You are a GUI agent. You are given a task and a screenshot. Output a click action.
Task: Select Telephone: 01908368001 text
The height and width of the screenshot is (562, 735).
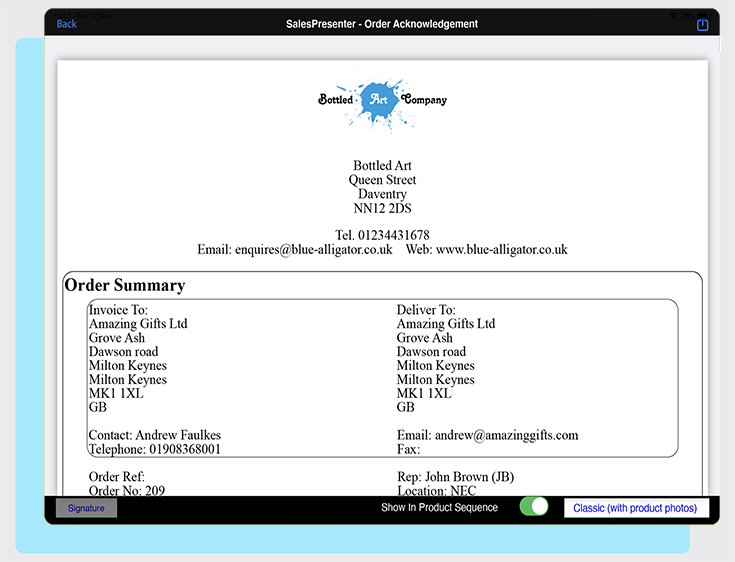(155, 450)
